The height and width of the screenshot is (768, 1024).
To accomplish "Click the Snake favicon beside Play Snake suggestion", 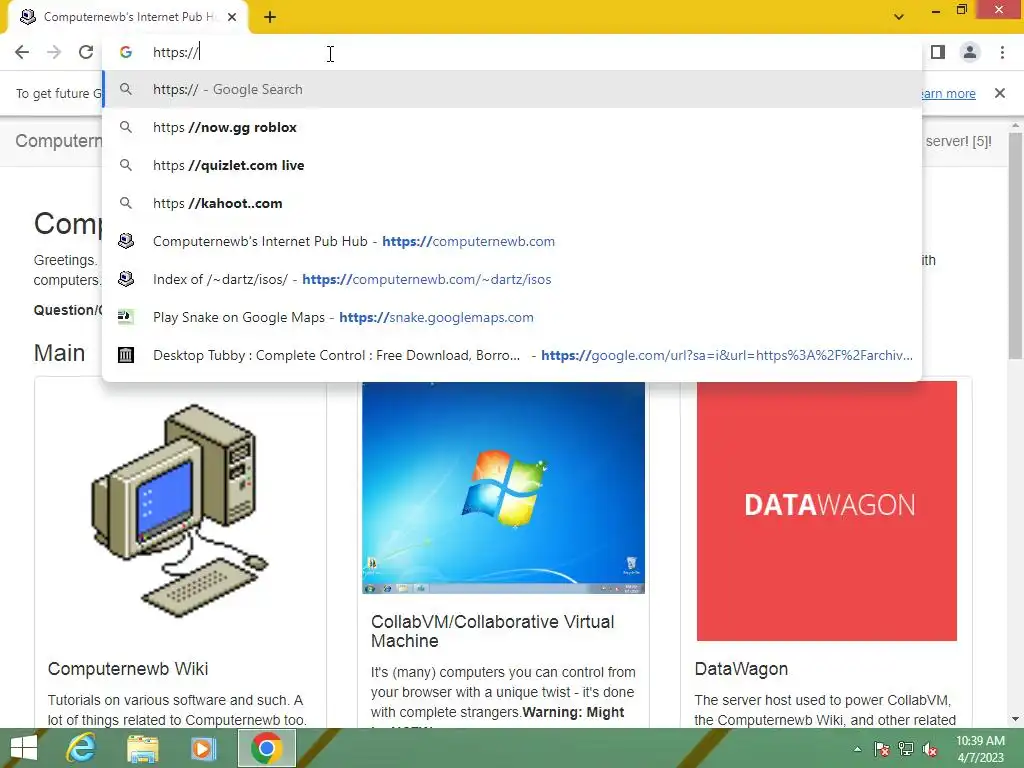I will pyautogui.click(x=126, y=317).
